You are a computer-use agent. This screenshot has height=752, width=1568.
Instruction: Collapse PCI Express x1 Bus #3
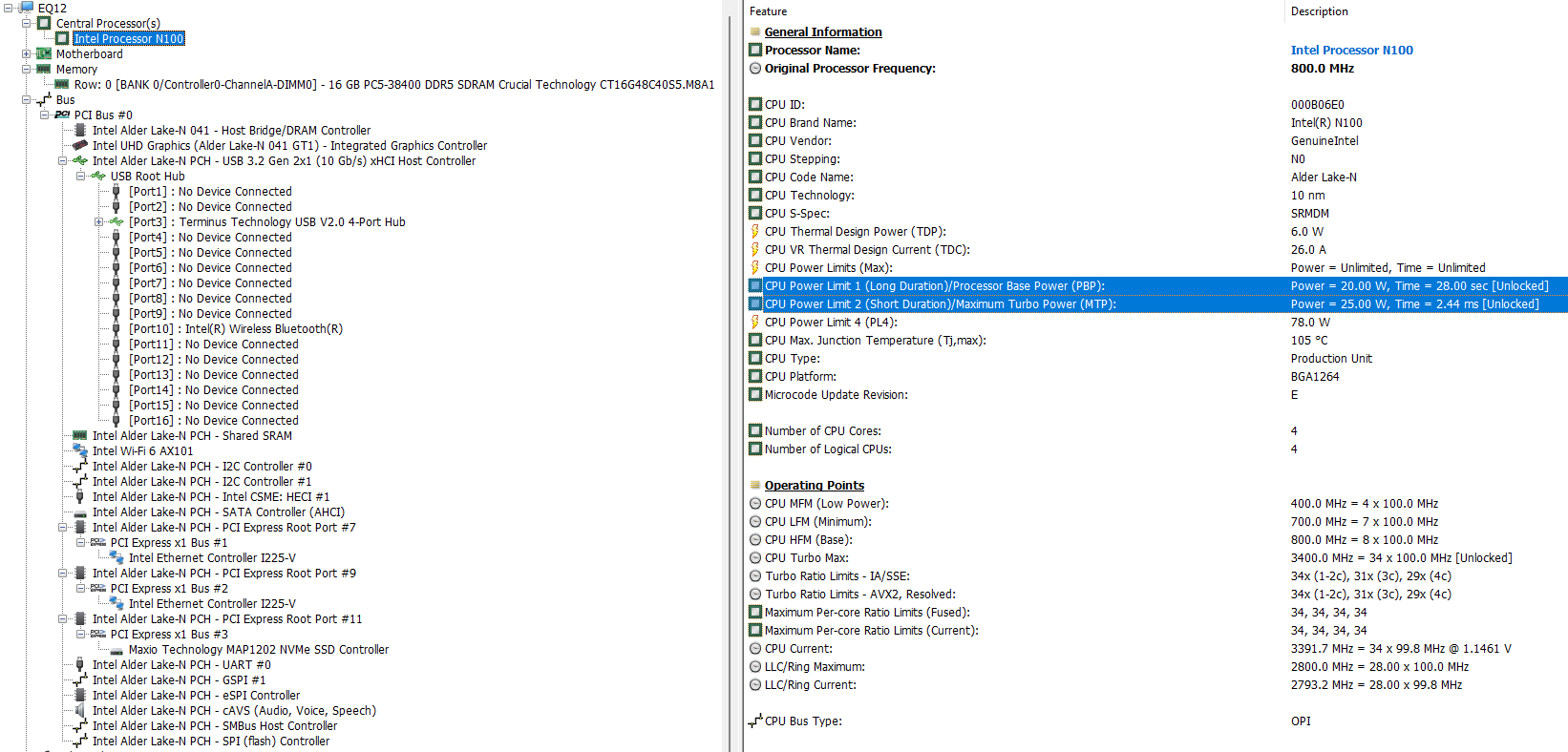80,634
